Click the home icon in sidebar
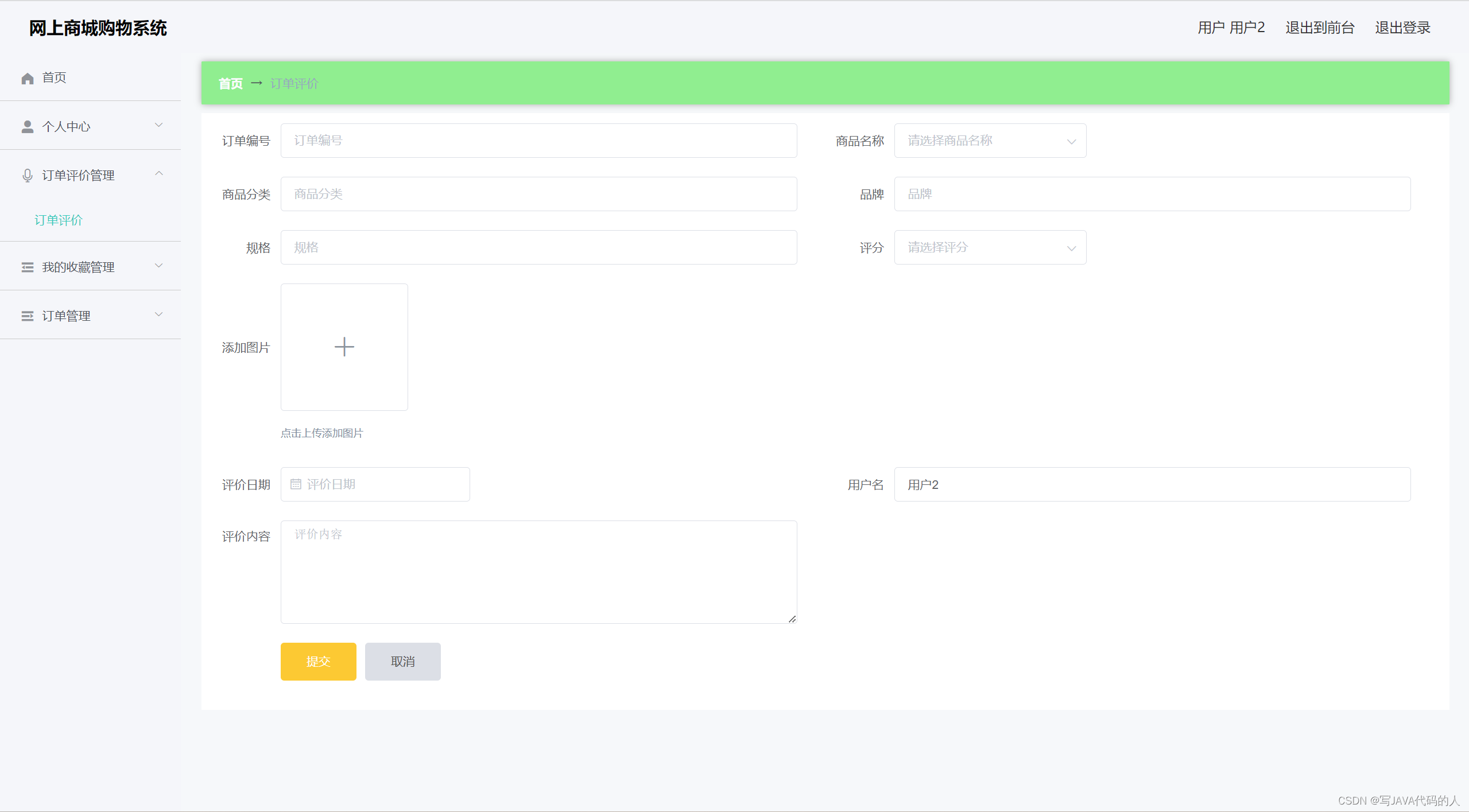 [27, 78]
